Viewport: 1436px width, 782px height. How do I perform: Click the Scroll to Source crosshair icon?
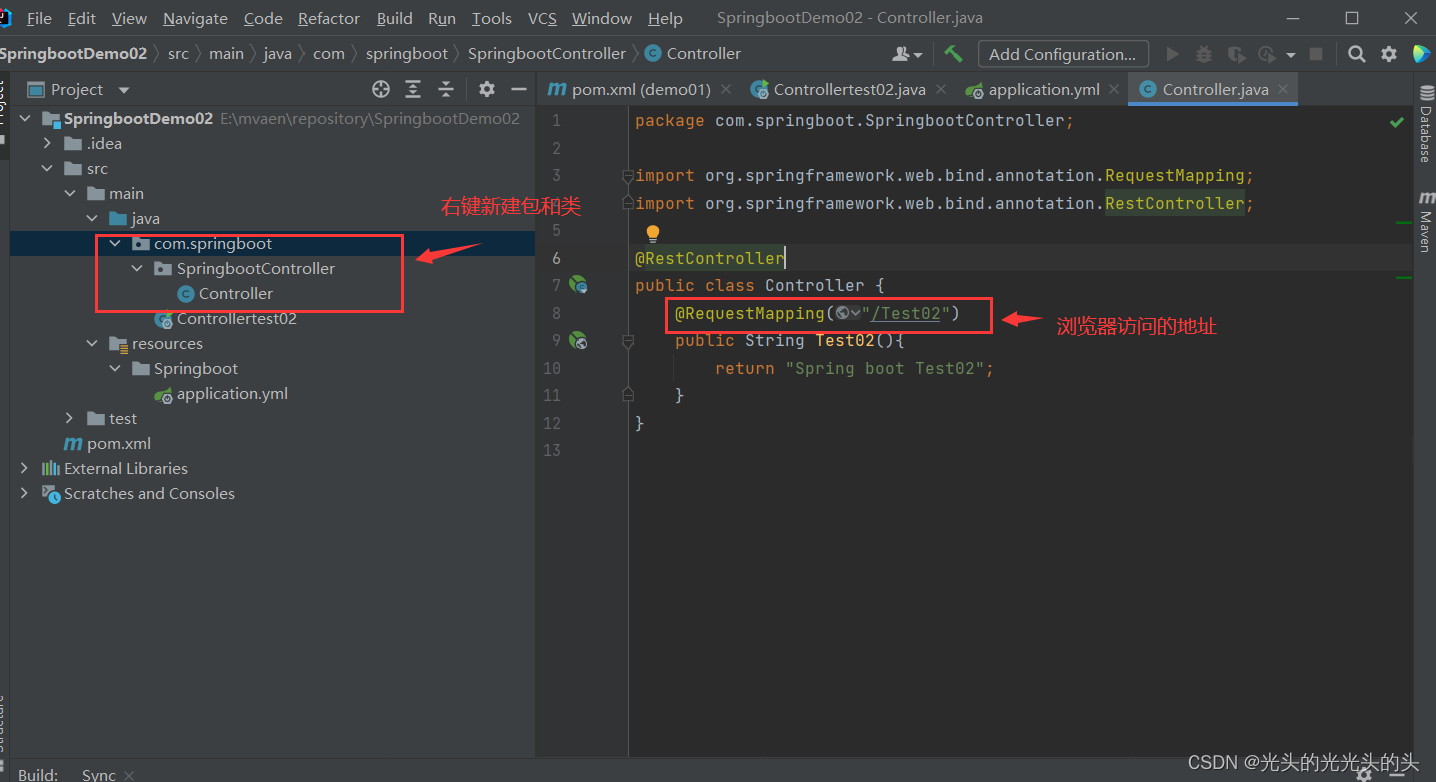(380, 89)
